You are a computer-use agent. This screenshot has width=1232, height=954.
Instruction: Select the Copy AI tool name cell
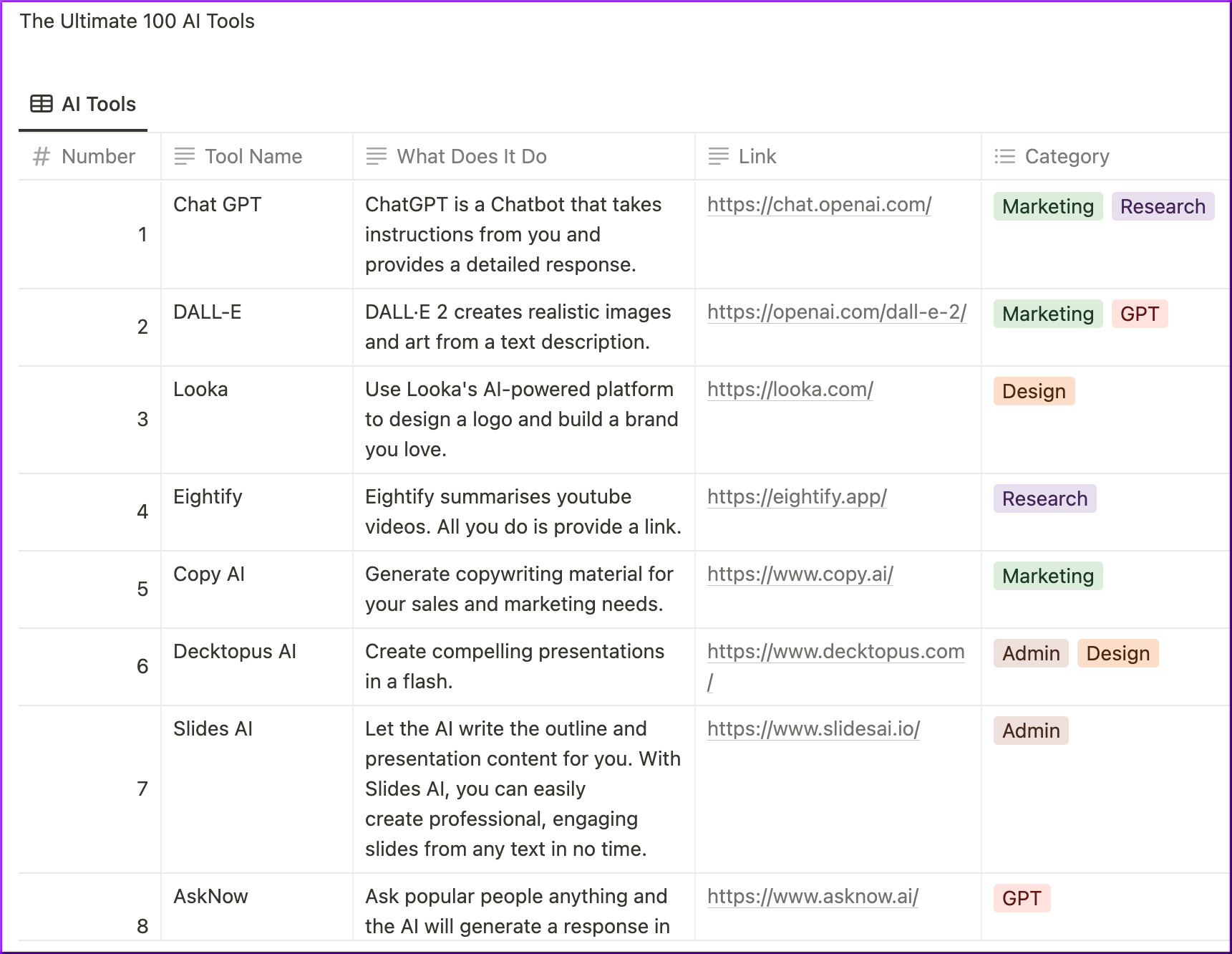(257, 589)
